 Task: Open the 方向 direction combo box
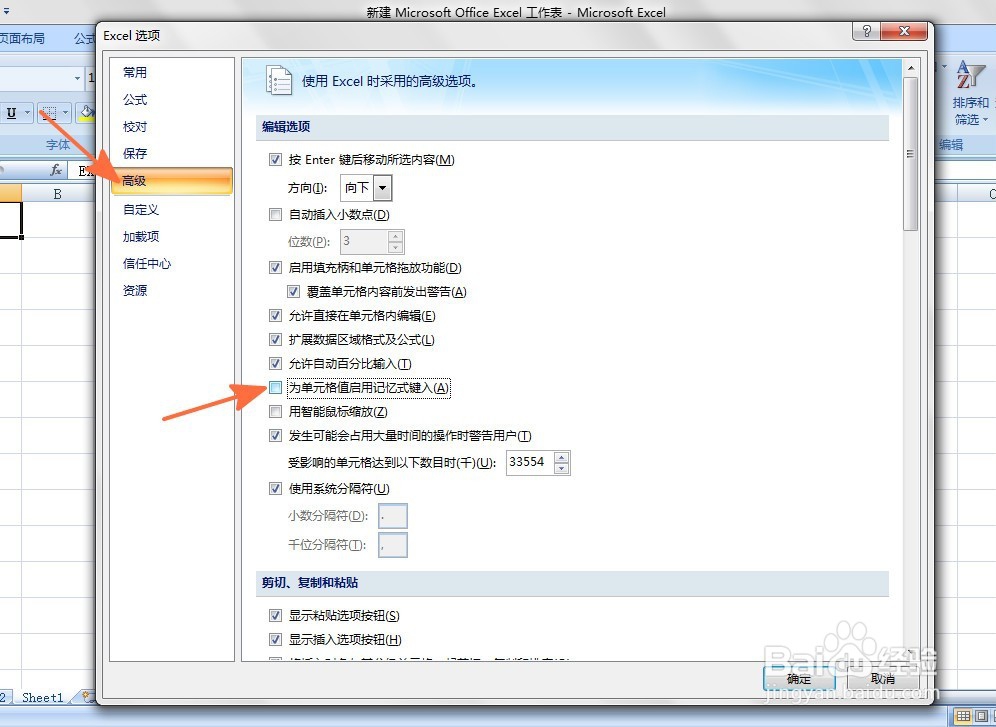pos(366,188)
